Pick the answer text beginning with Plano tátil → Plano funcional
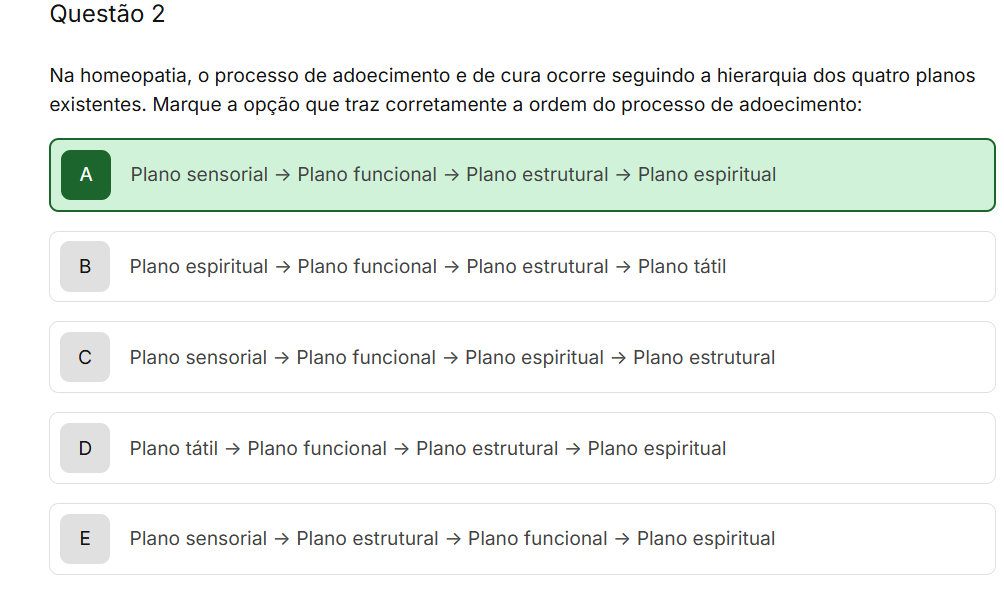The height and width of the screenshot is (591, 1004). click(x=427, y=449)
